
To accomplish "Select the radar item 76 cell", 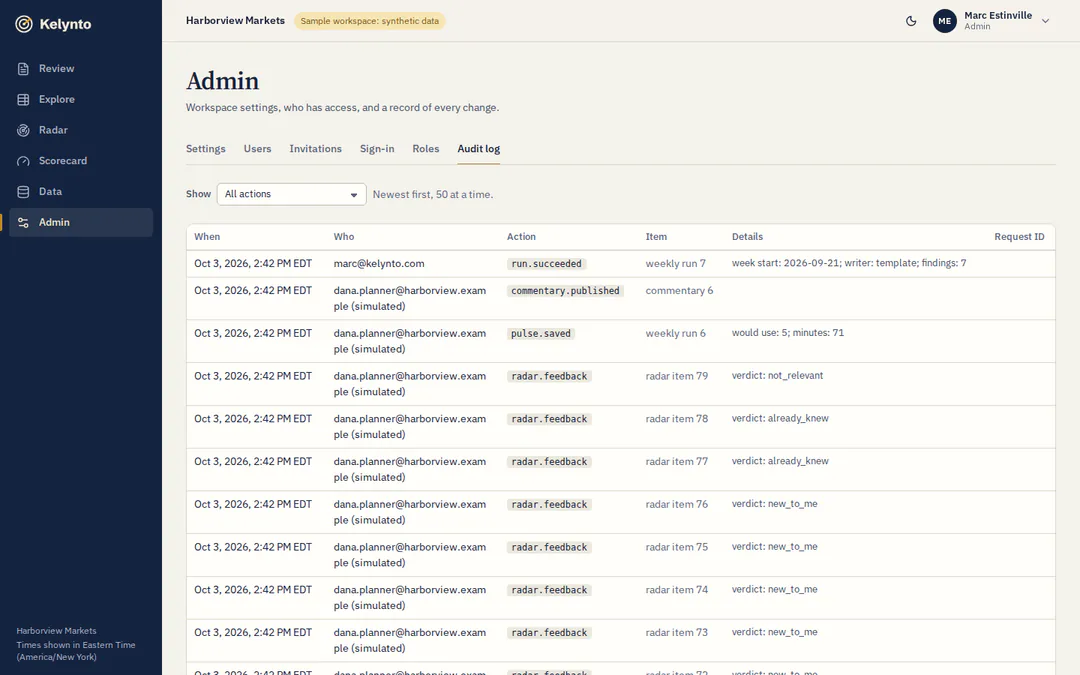I will coord(676,504).
